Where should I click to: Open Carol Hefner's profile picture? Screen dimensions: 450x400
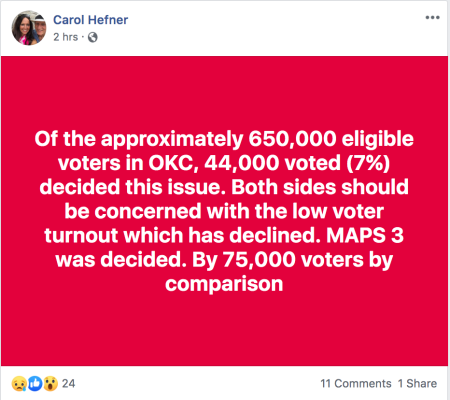coord(29,28)
